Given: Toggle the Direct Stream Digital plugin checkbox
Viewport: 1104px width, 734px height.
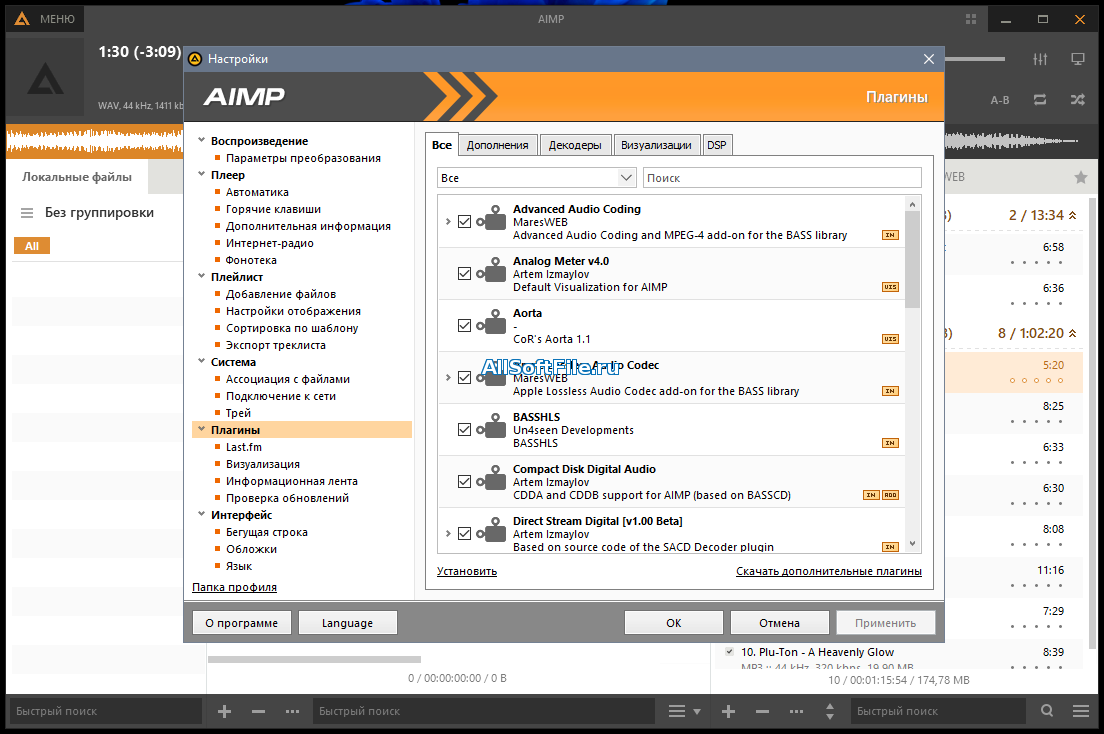Looking at the screenshot, I should (464, 534).
